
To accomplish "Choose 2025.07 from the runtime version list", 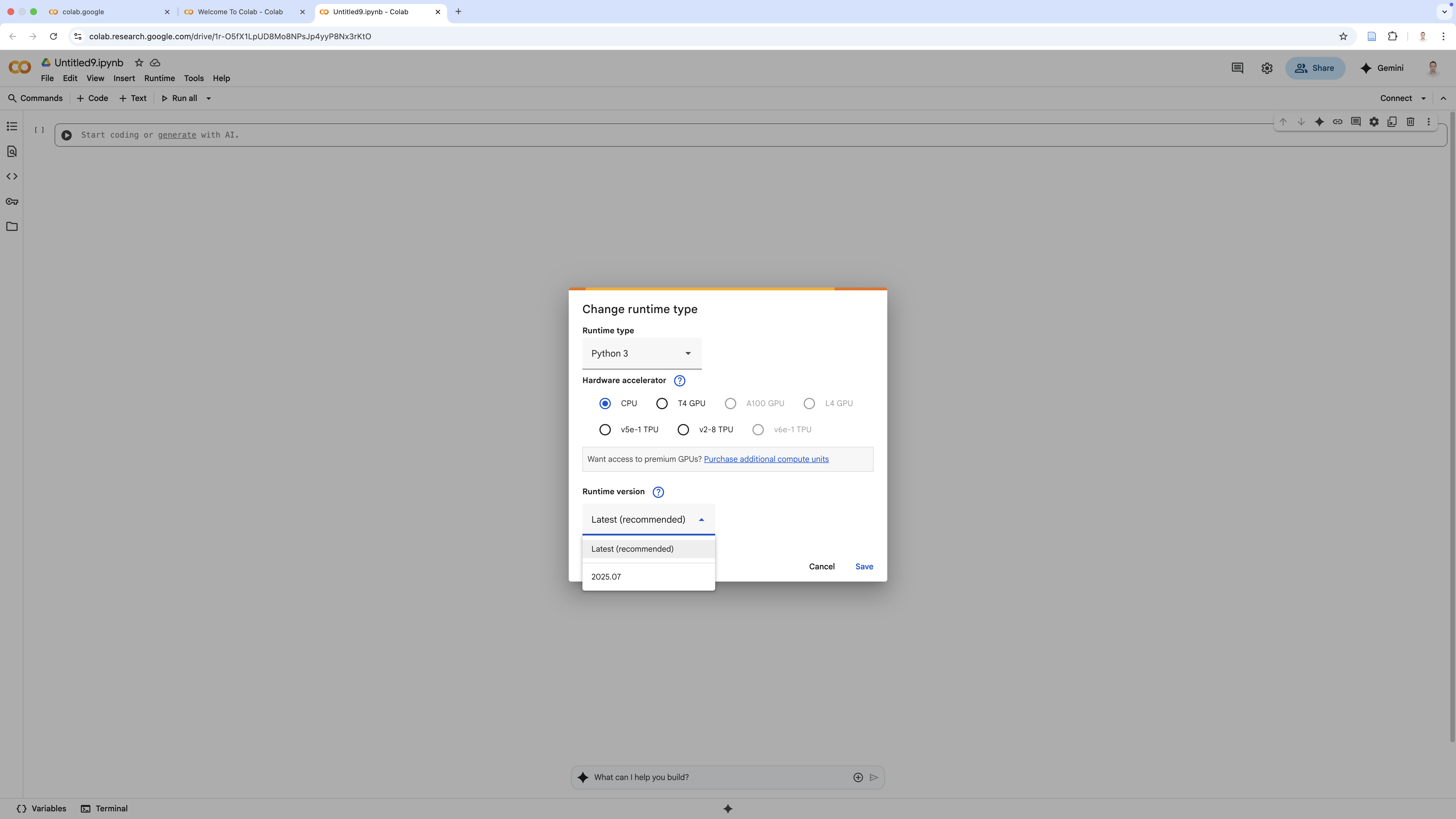I will pyautogui.click(x=606, y=576).
